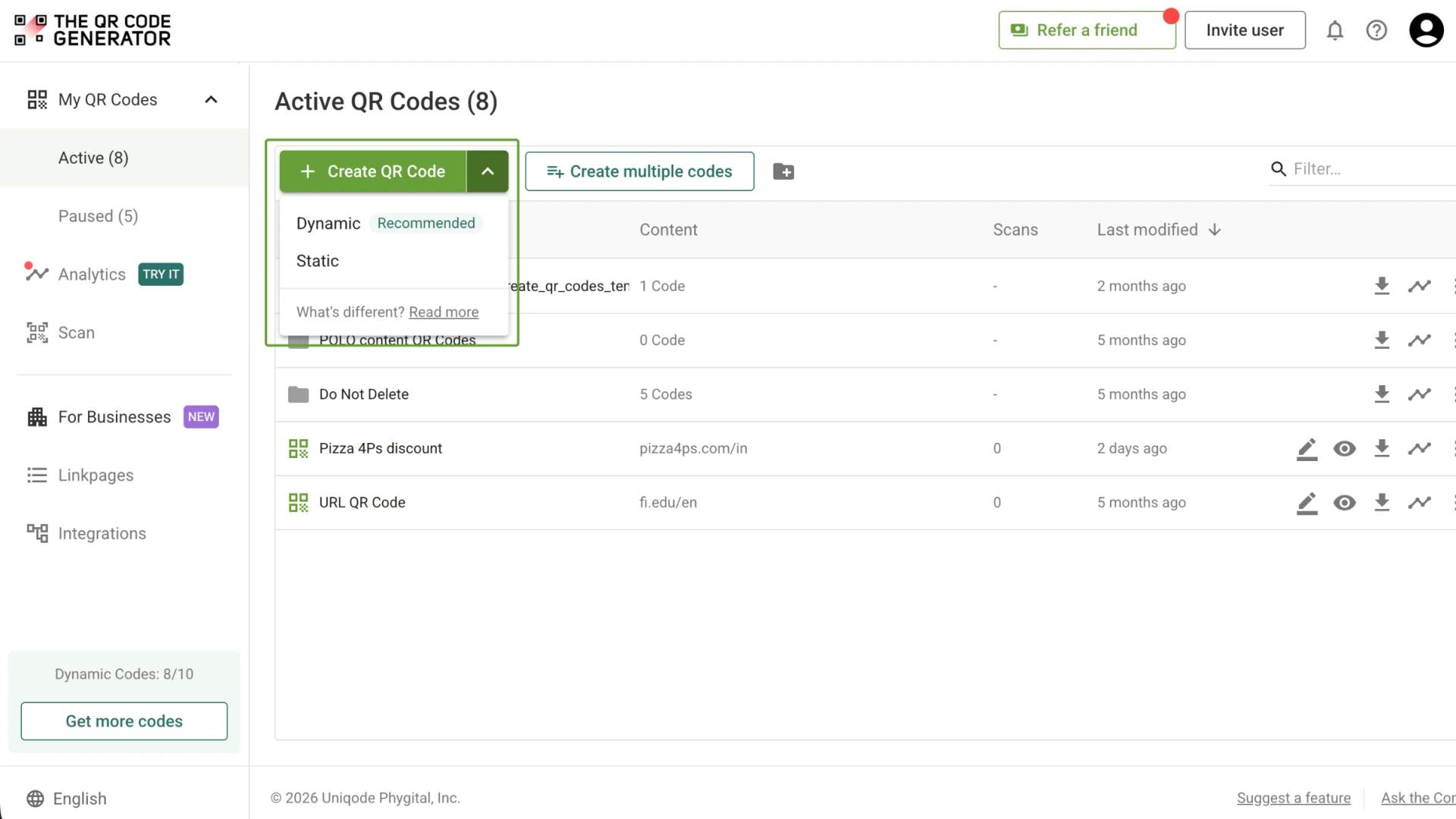Click Create multiple codes button
Viewport: 1456px width, 819px height.
coord(639,171)
